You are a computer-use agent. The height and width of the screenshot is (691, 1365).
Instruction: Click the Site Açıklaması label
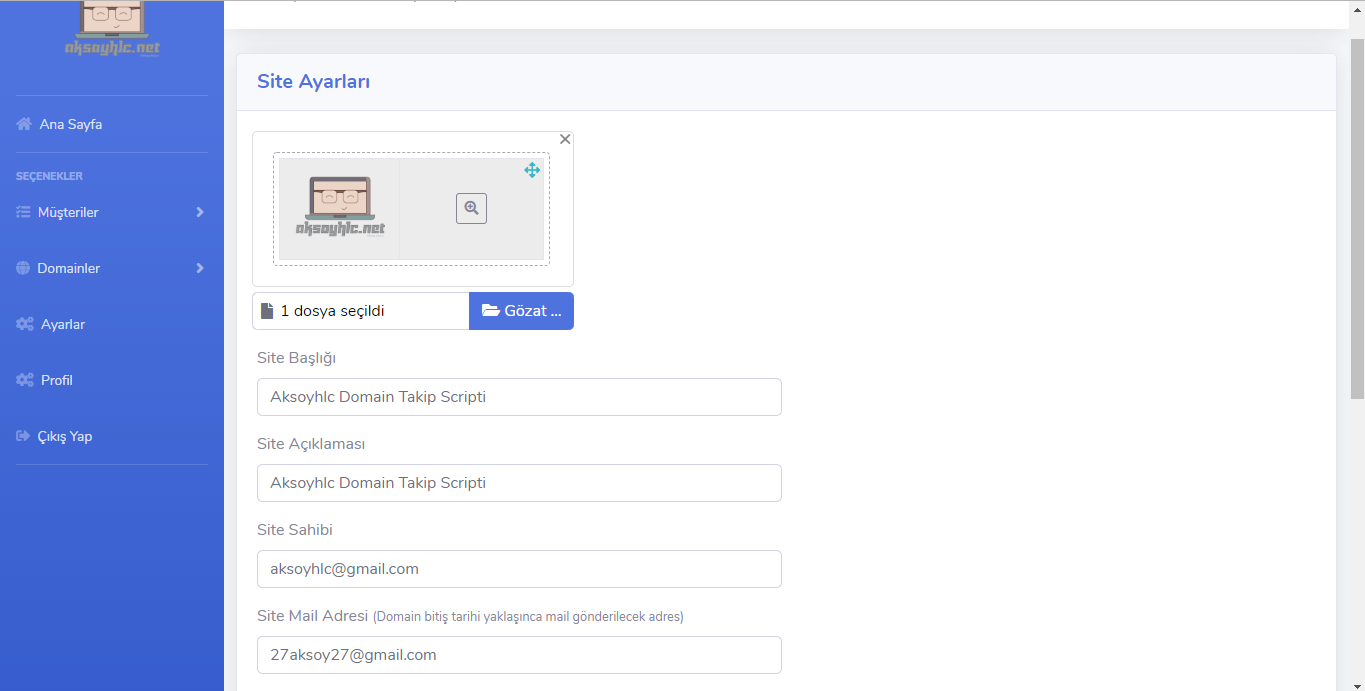pos(311,444)
